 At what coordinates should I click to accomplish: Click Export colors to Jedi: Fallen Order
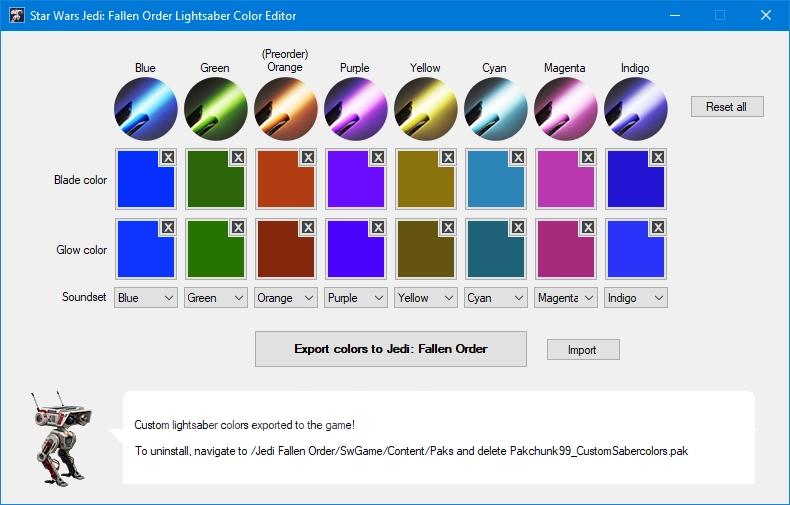click(x=391, y=349)
